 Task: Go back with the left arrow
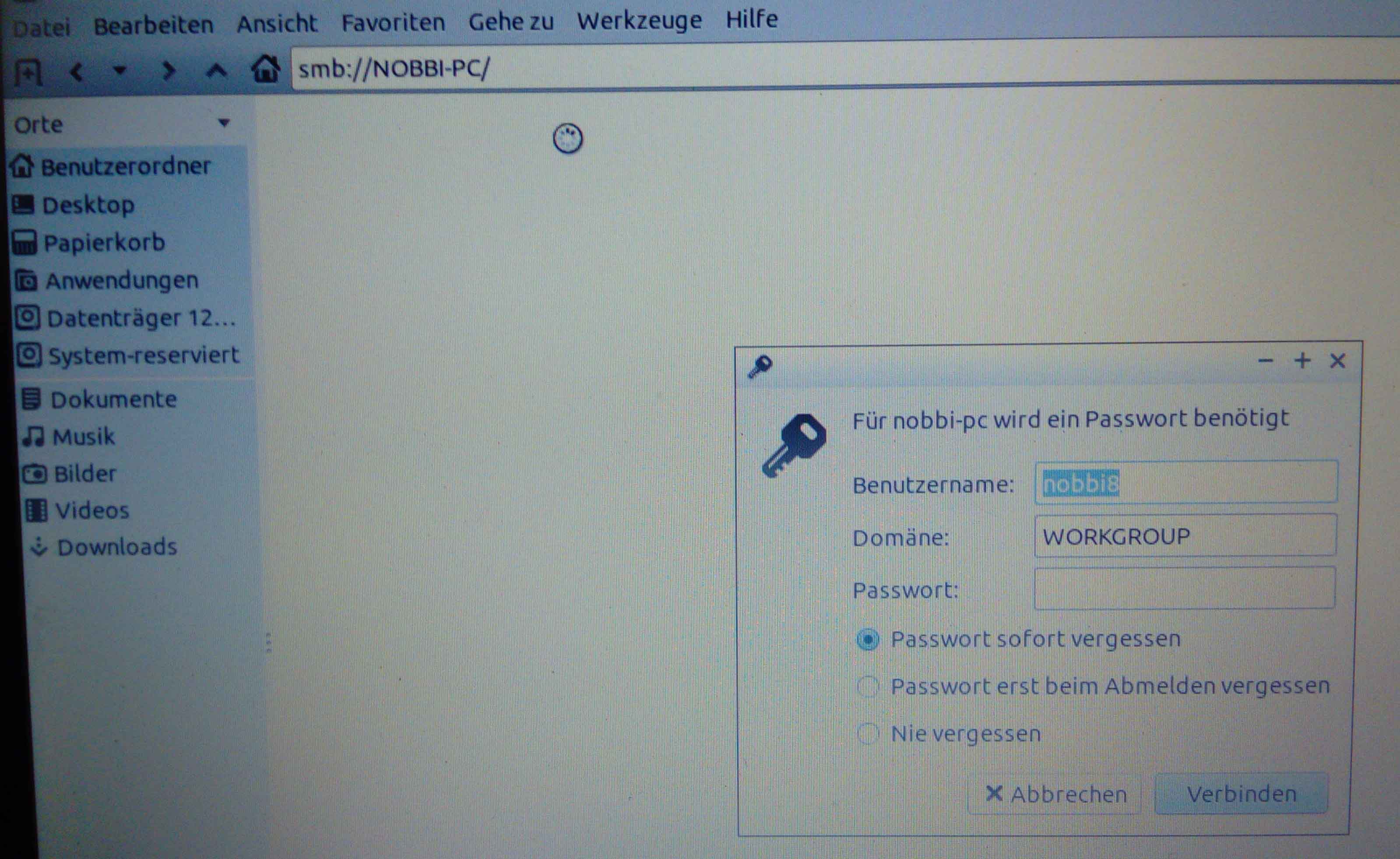tap(76, 72)
